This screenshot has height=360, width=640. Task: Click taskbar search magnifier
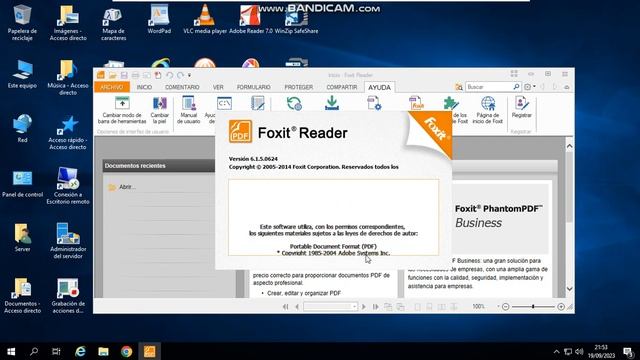pos(34,351)
